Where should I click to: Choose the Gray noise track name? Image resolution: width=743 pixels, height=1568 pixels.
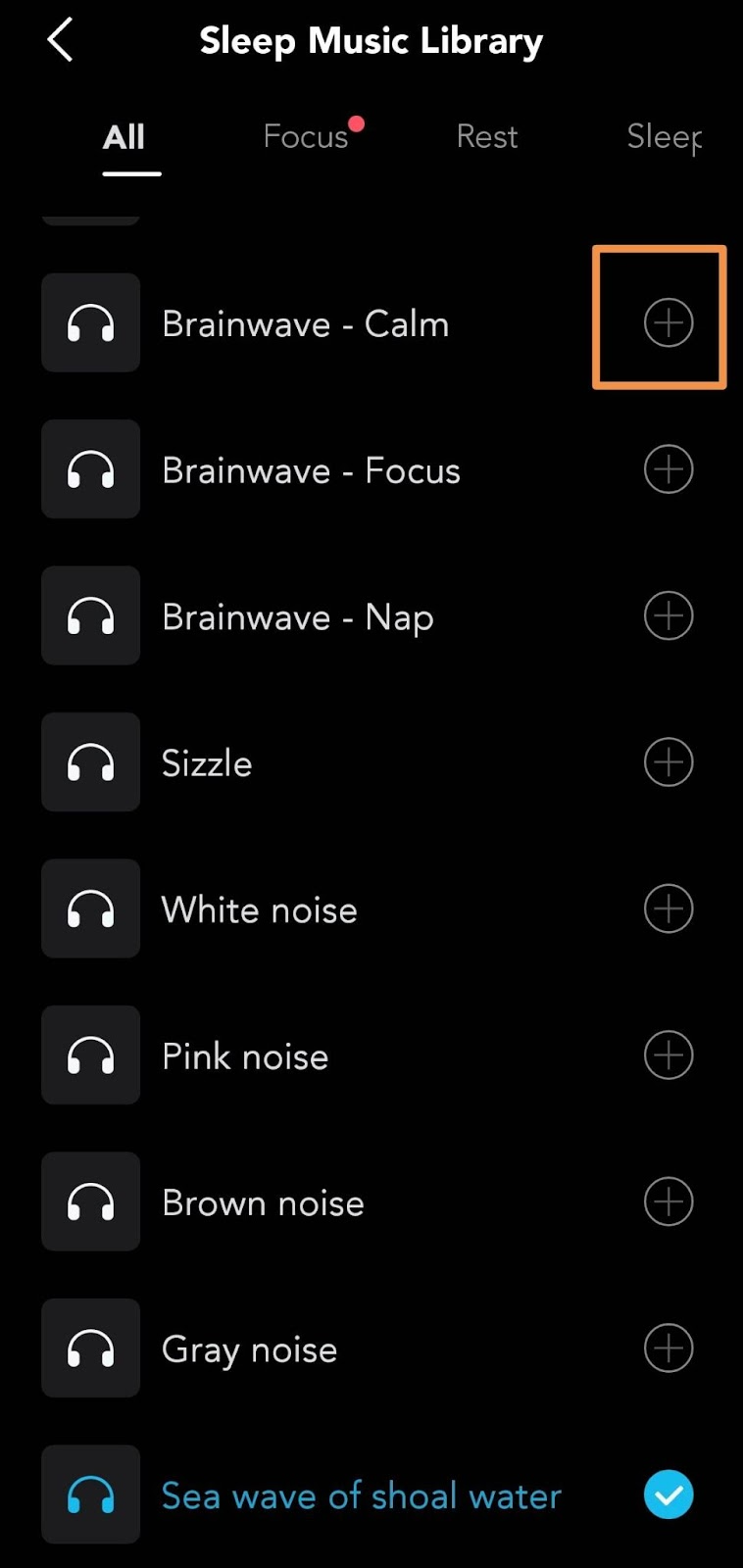(x=249, y=1350)
